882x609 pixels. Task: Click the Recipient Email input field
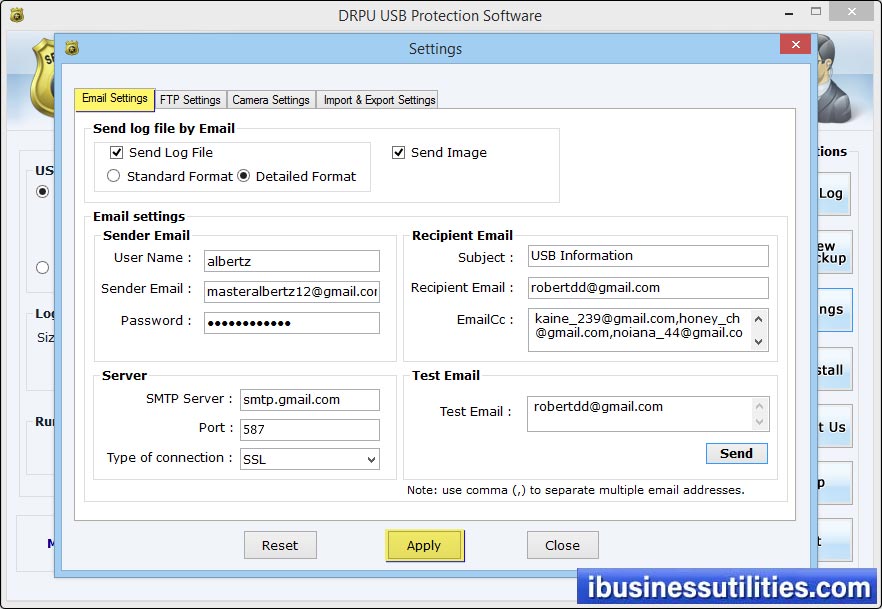point(648,288)
